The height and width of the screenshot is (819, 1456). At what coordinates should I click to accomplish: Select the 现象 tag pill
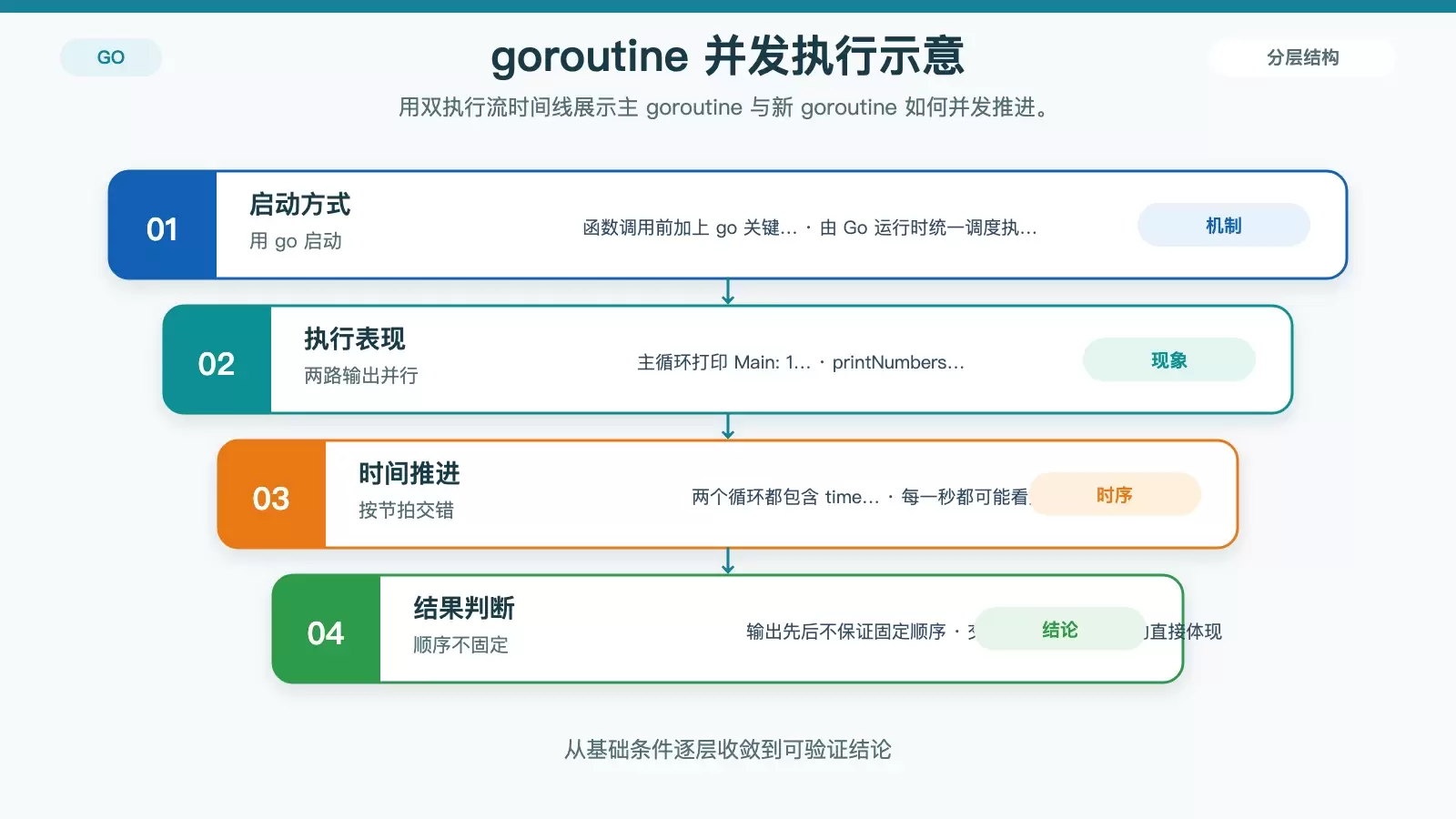point(1168,359)
